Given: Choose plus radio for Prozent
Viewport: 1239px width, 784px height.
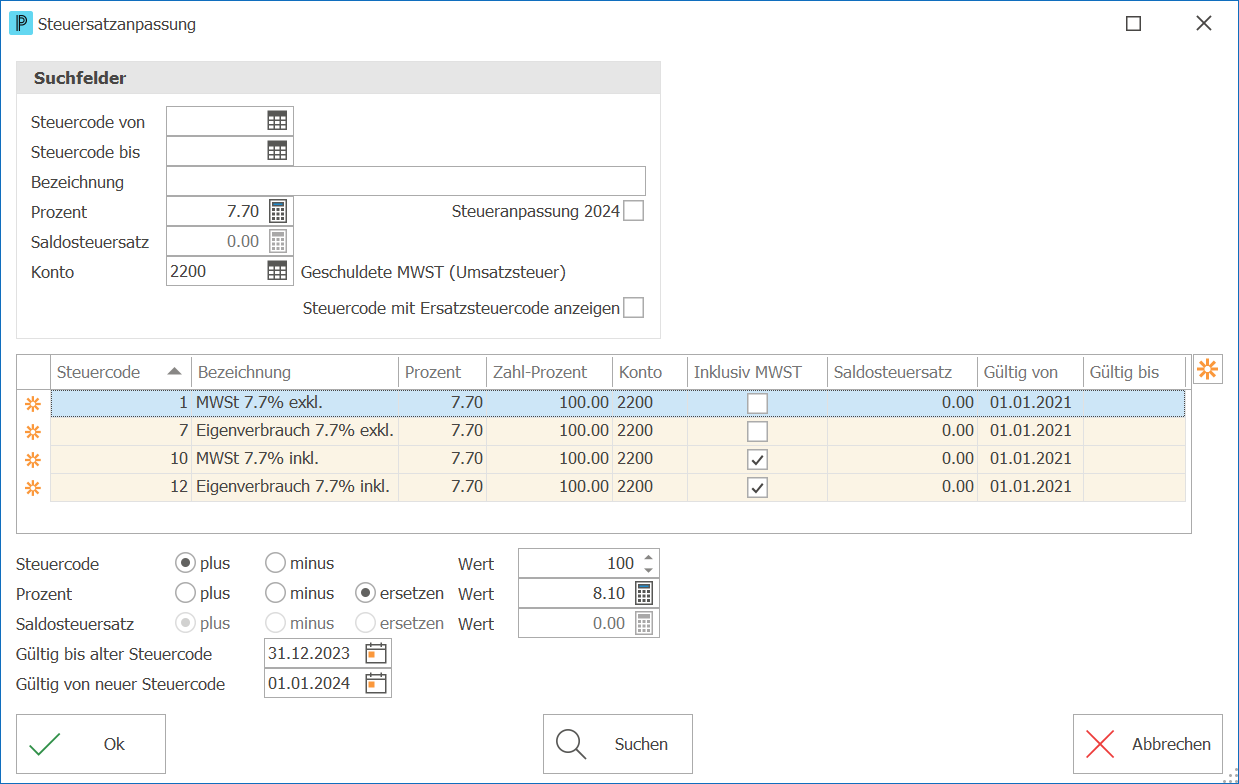Looking at the screenshot, I should pyautogui.click(x=185, y=593).
